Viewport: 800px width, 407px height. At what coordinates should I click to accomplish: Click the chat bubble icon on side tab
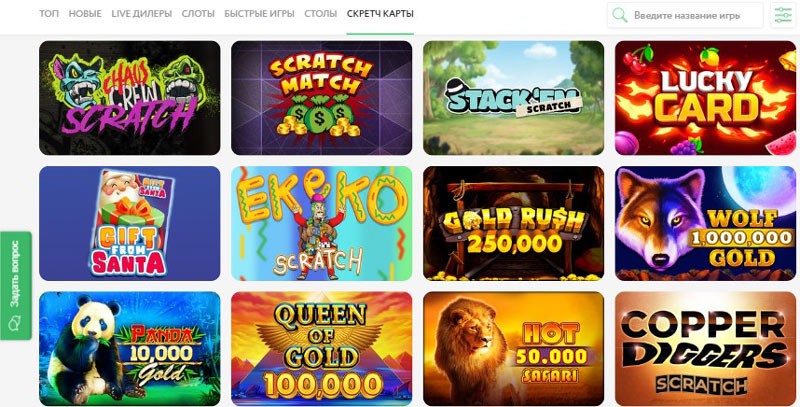click(15, 324)
